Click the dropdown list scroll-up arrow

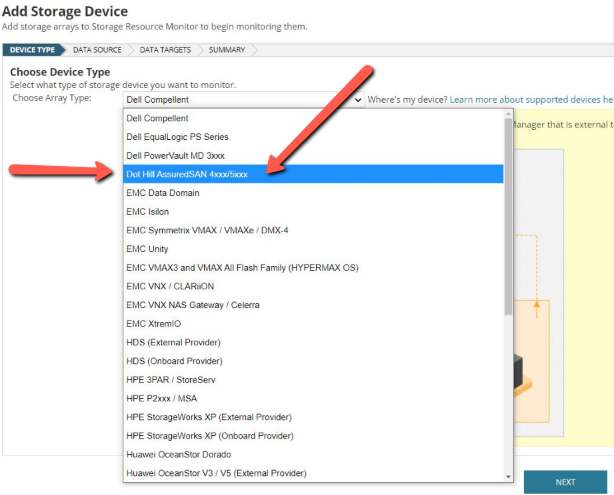pyautogui.click(x=508, y=114)
